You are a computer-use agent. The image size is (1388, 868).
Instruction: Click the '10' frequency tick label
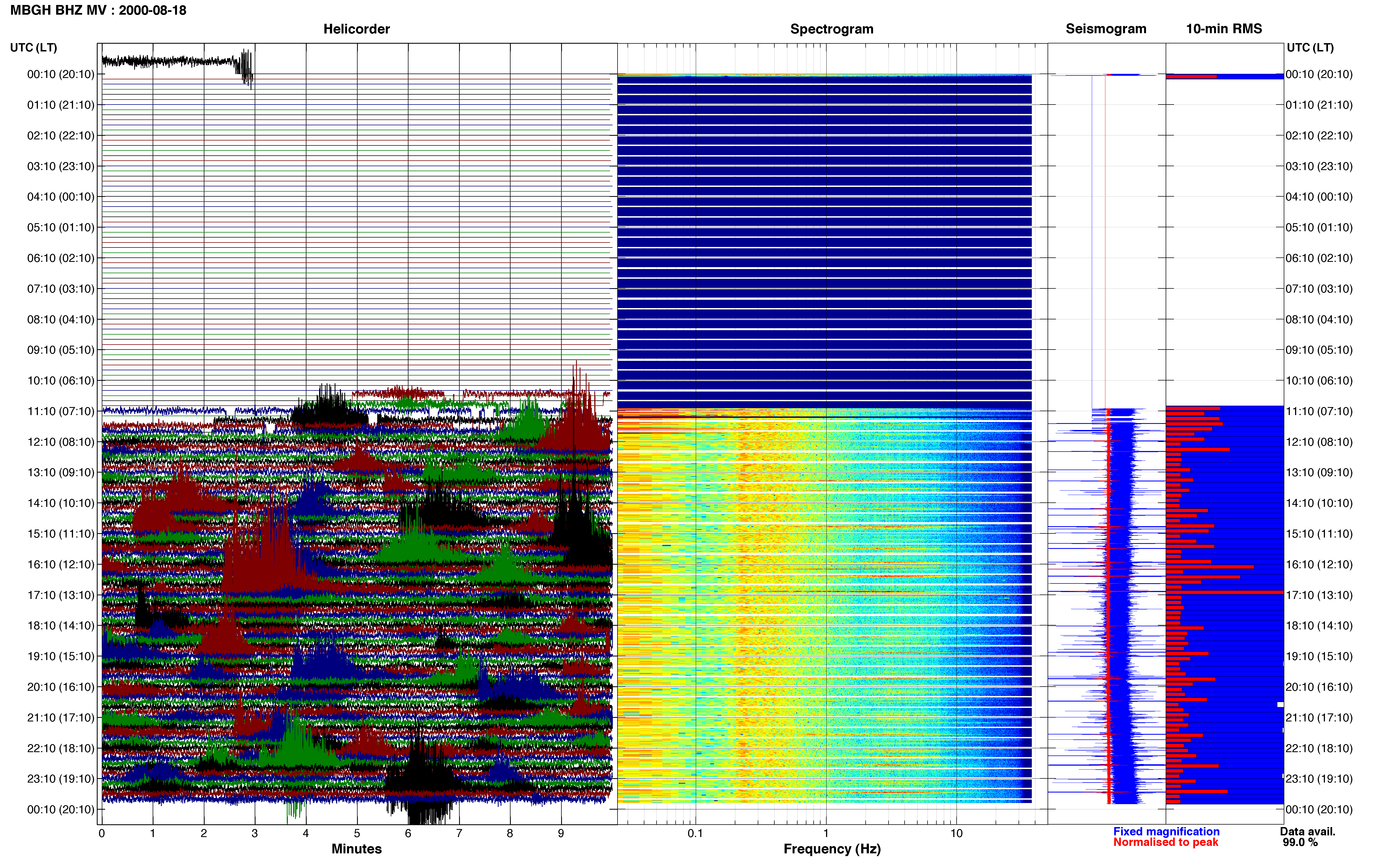pos(956,833)
